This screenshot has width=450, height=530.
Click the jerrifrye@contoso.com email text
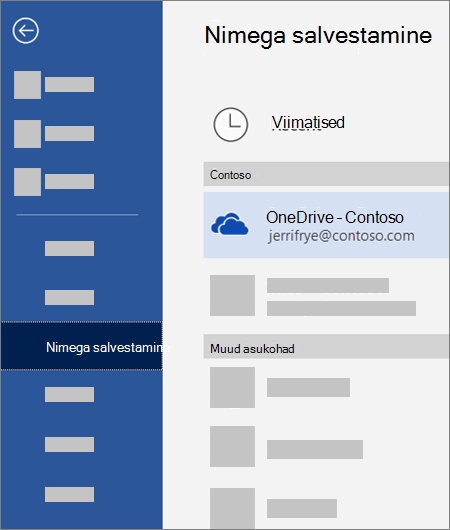click(341, 236)
